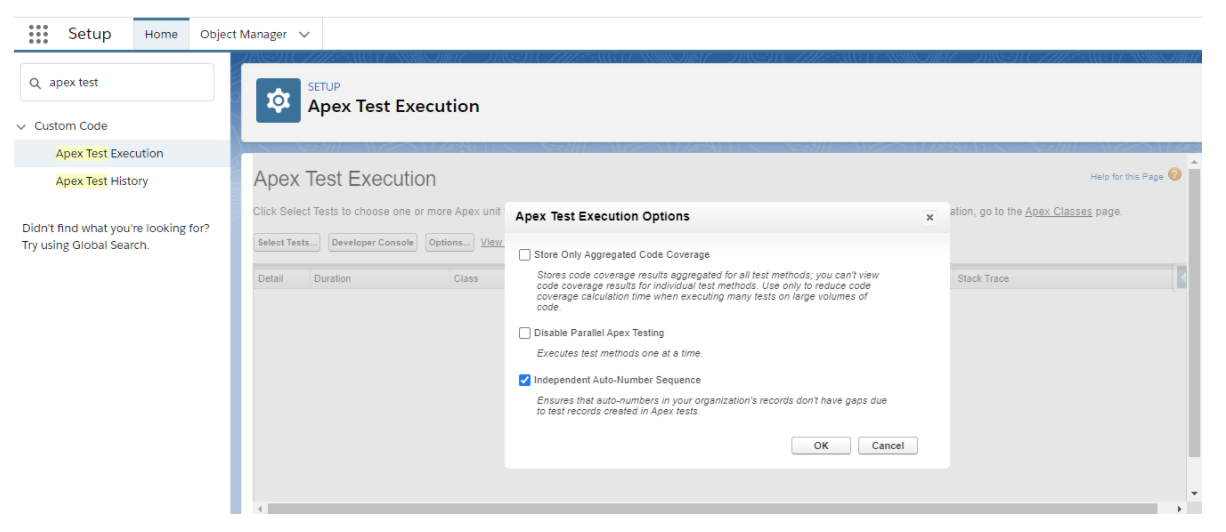Click the Select Tests button

[x=288, y=242]
